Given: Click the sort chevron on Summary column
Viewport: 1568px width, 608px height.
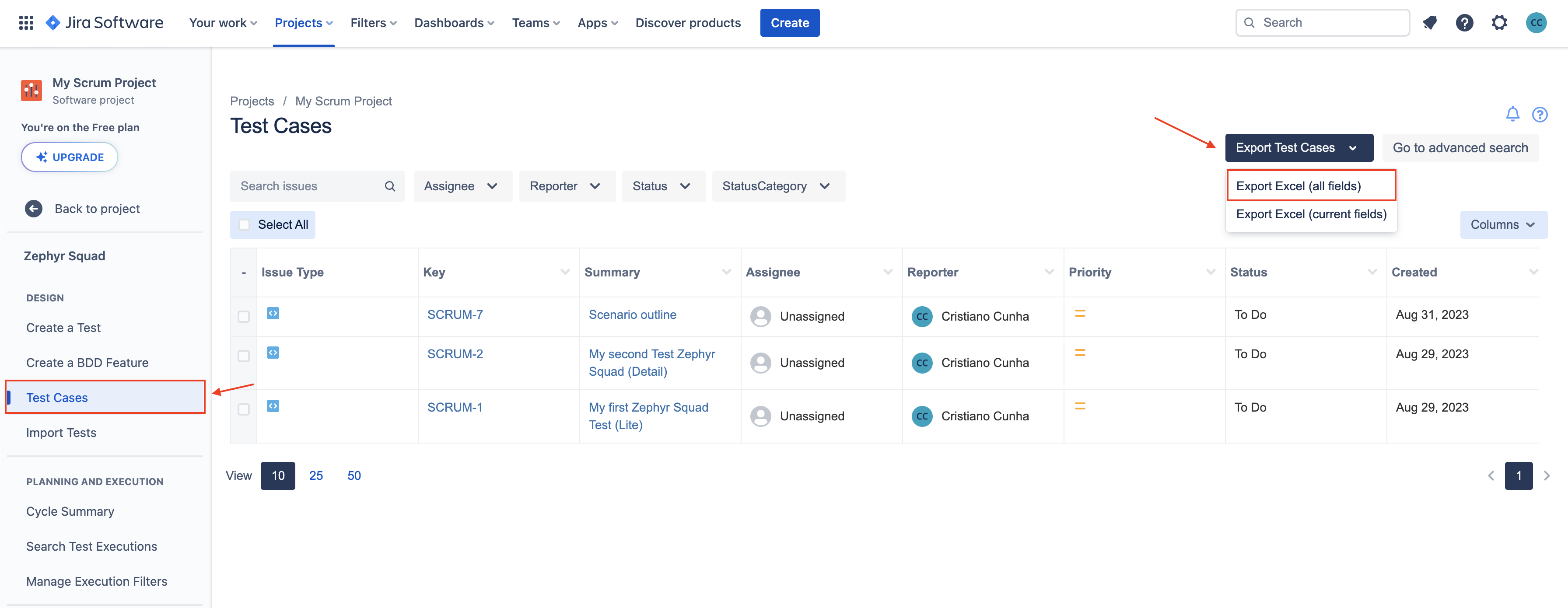Looking at the screenshot, I should (x=726, y=272).
